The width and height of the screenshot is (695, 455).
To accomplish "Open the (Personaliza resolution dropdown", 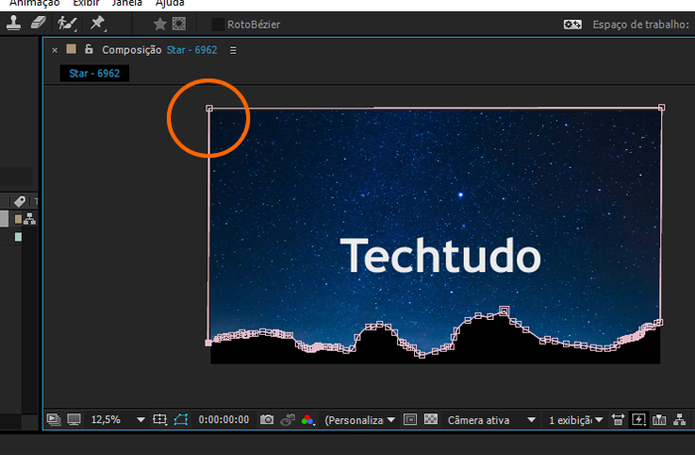I will pyautogui.click(x=359, y=420).
